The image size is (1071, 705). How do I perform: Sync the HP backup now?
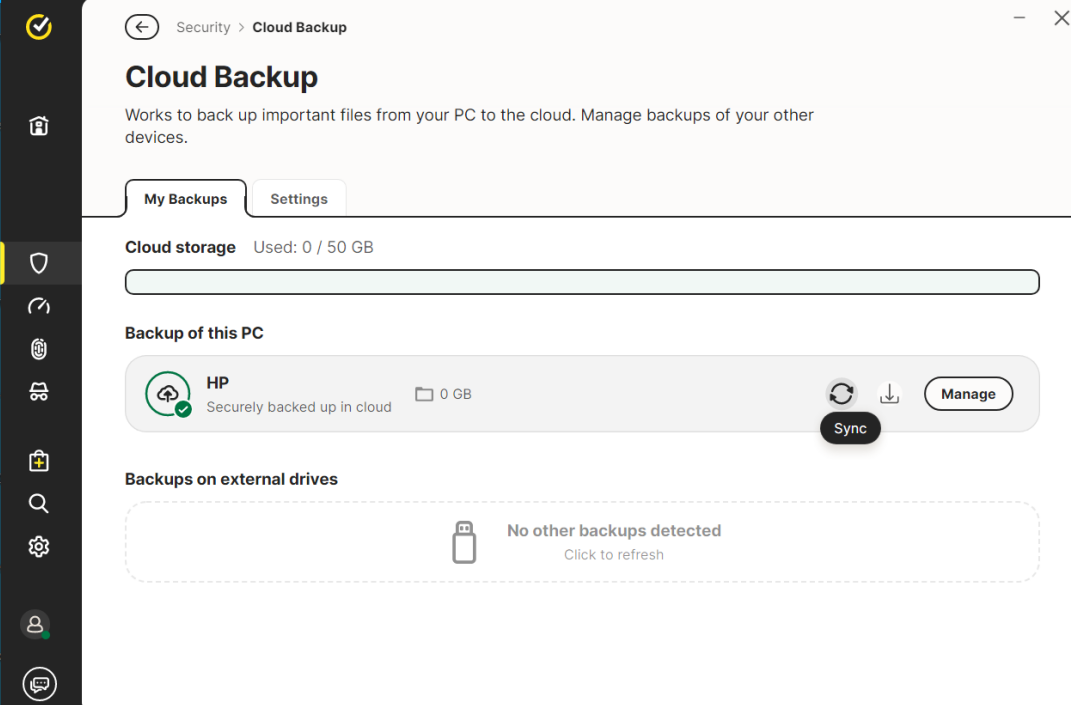click(x=842, y=394)
